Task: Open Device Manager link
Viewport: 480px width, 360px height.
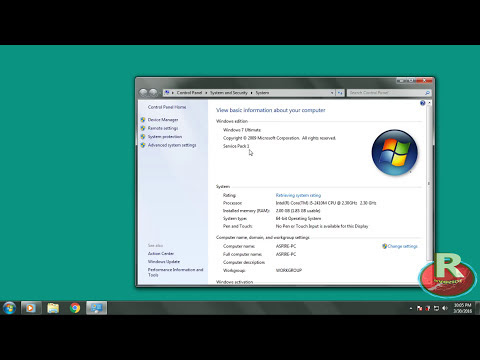Action: (x=163, y=120)
